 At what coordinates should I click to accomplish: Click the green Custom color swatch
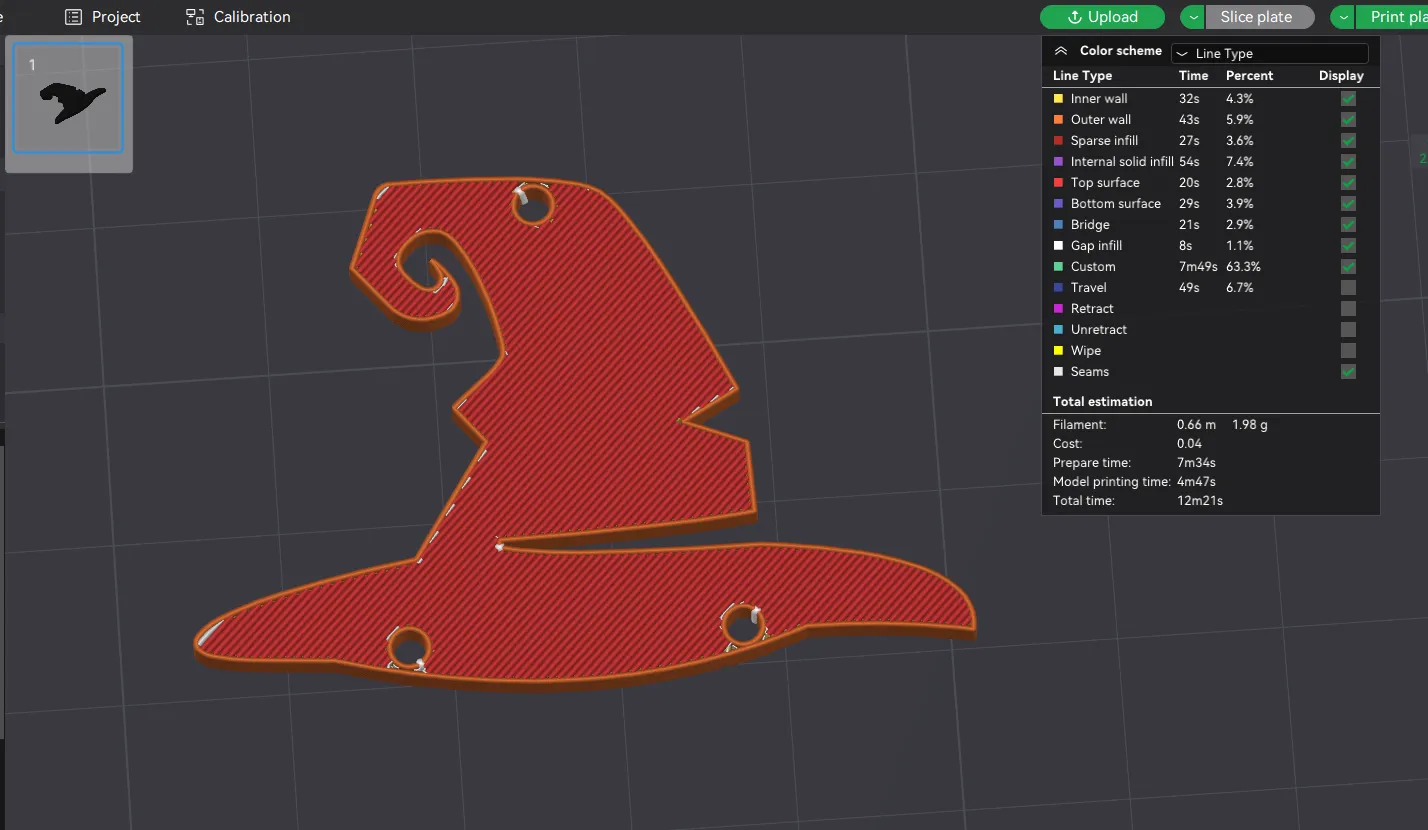[1058, 267]
